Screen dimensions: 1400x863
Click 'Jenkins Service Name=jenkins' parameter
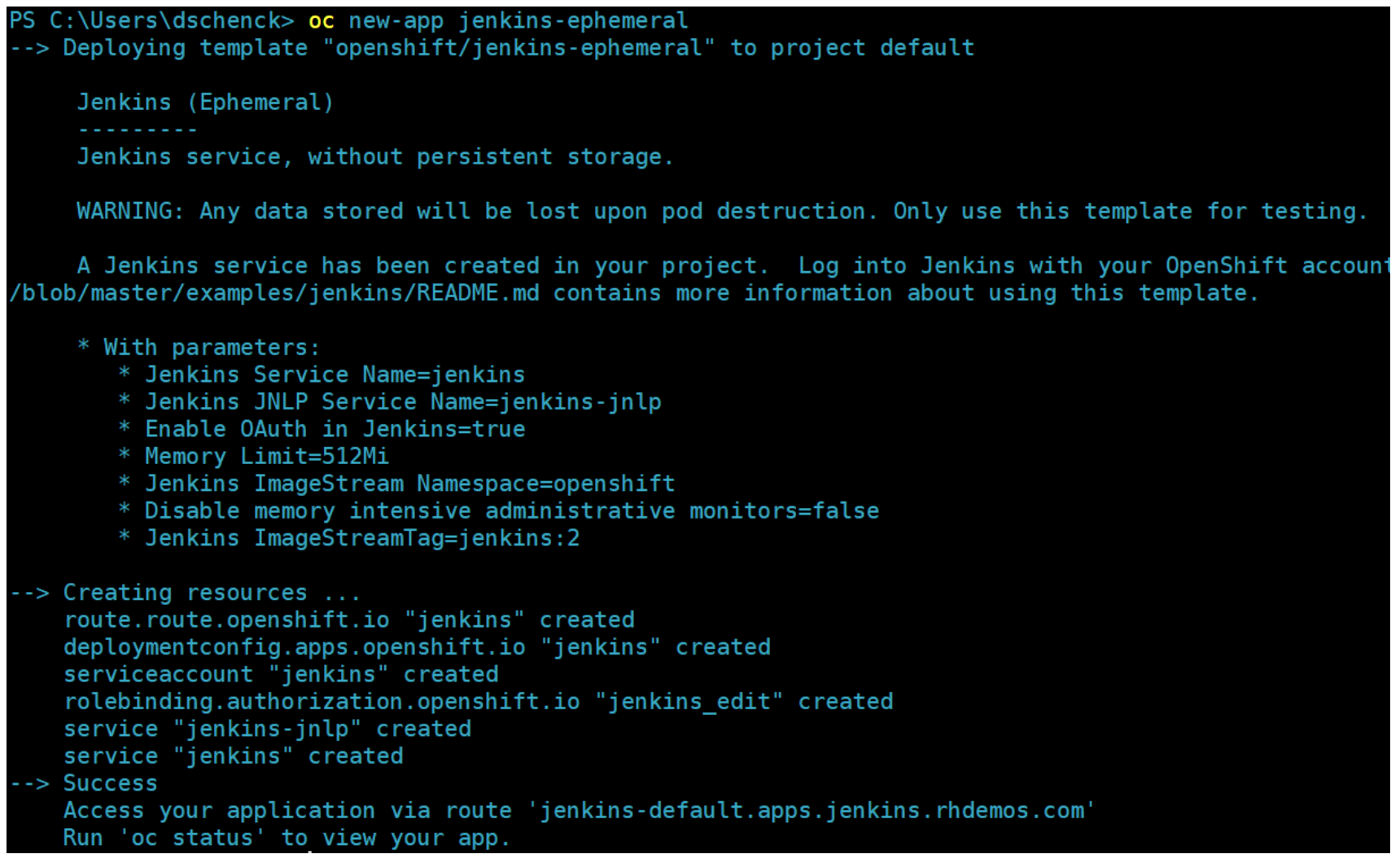[335, 375]
